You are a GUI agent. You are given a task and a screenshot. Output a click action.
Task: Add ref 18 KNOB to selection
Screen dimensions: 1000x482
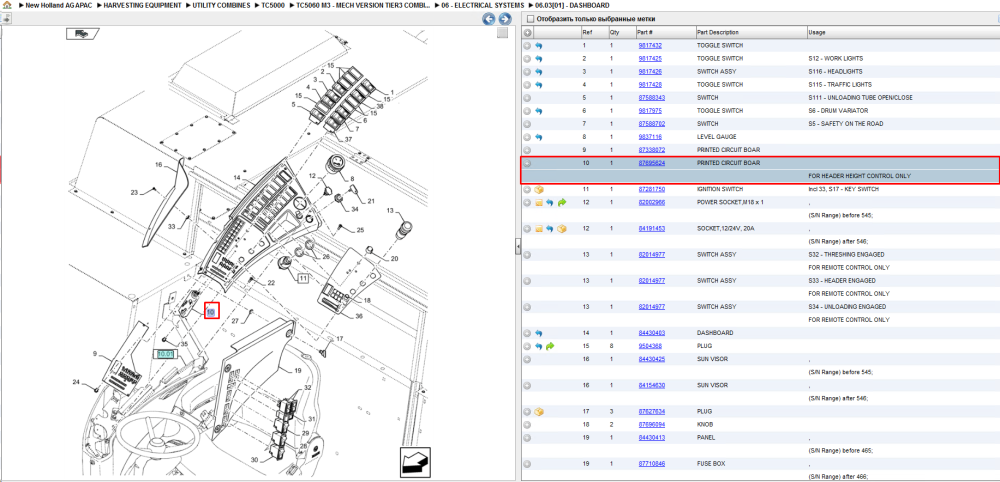coord(527,425)
